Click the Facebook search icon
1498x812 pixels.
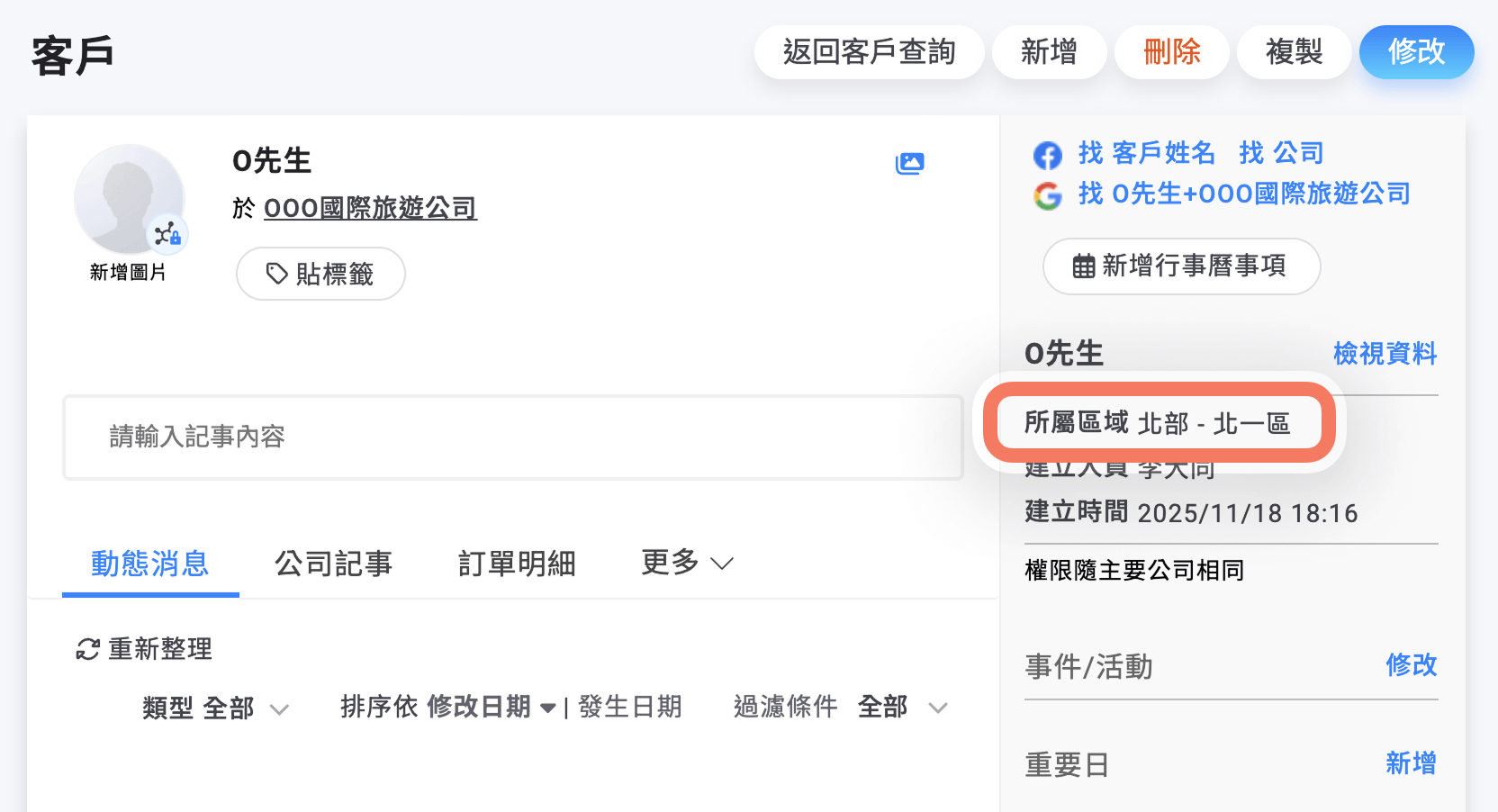coord(1047,154)
